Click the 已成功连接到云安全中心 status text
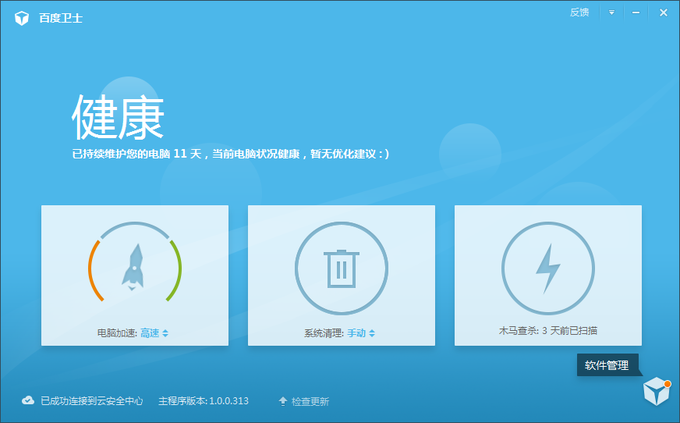This screenshot has height=423, width=680. tap(92, 401)
